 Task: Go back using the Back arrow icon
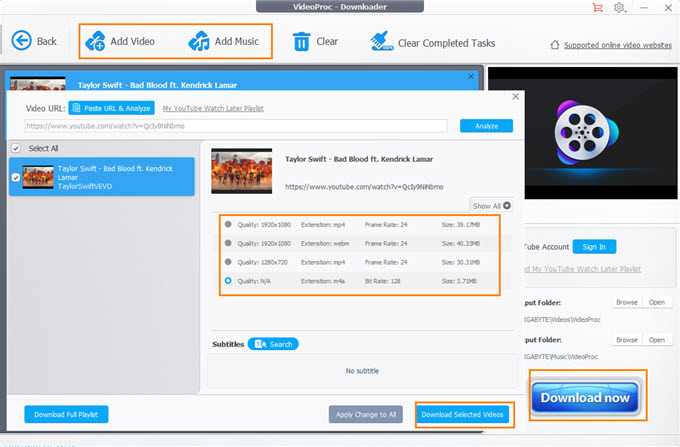tap(21, 41)
